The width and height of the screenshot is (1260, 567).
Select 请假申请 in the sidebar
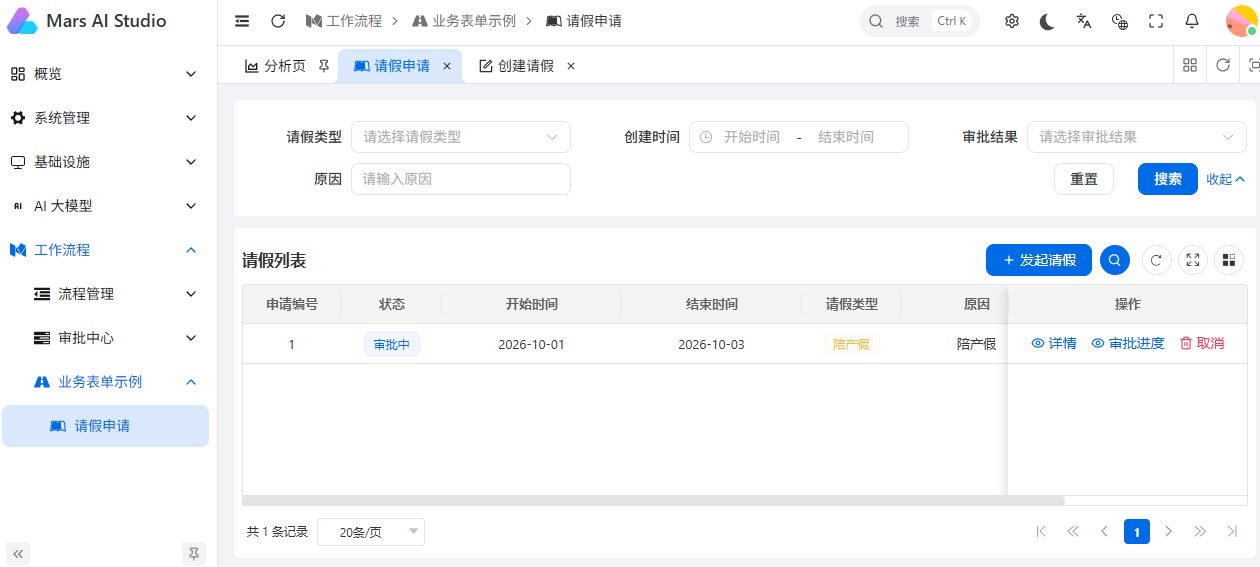point(105,426)
